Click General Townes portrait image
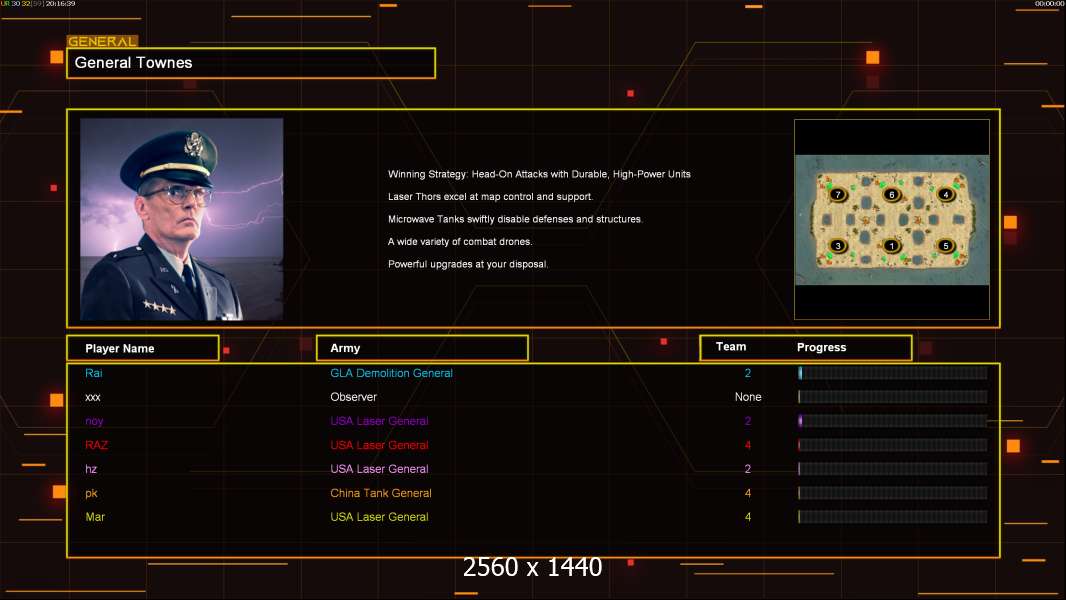Image resolution: width=1066 pixels, height=600 pixels. click(x=182, y=219)
